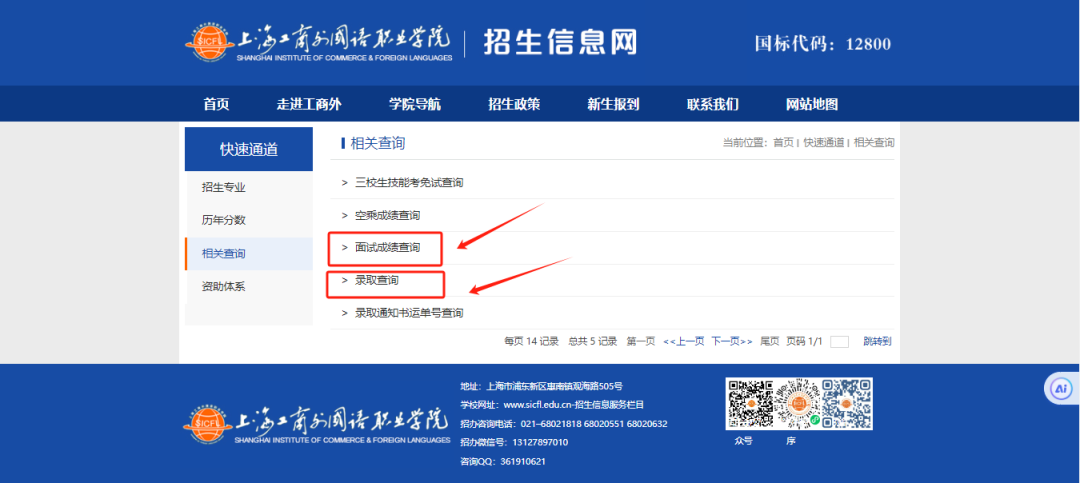Select 资助体系 in the sidebar
1080x483 pixels.
pos(223,286)
